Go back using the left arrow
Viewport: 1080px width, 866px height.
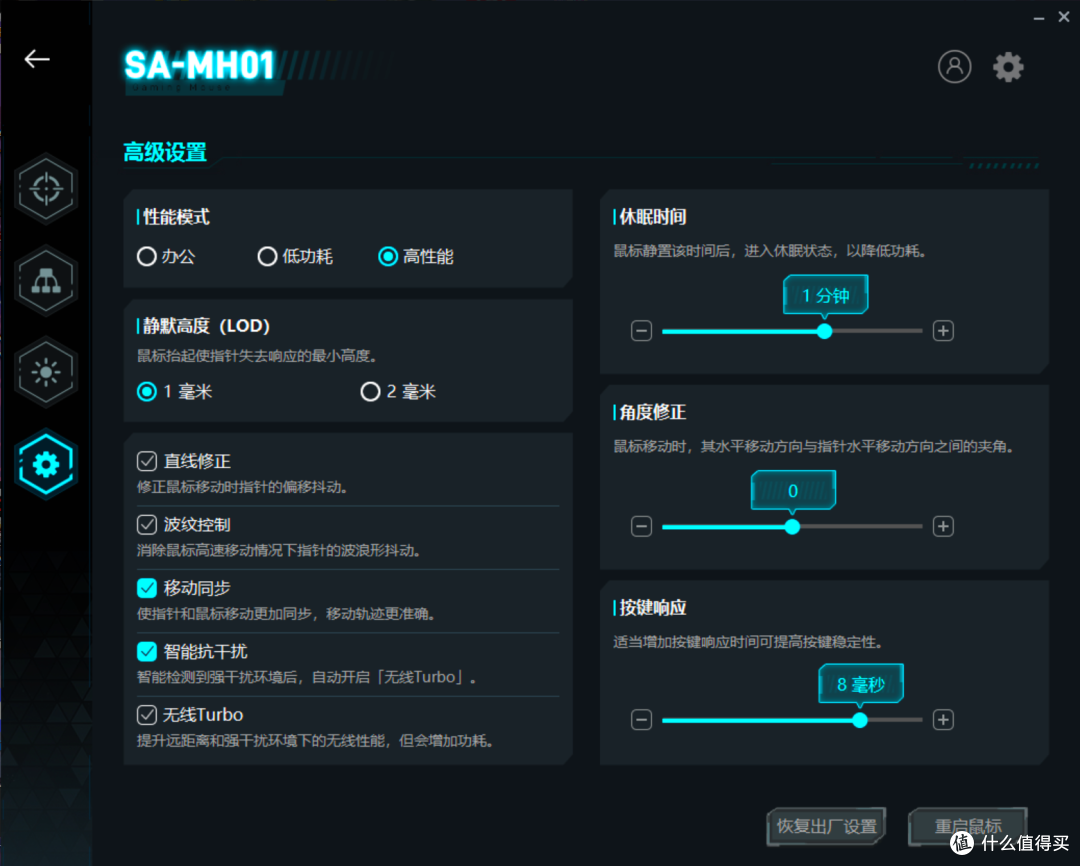click(37, 59)
